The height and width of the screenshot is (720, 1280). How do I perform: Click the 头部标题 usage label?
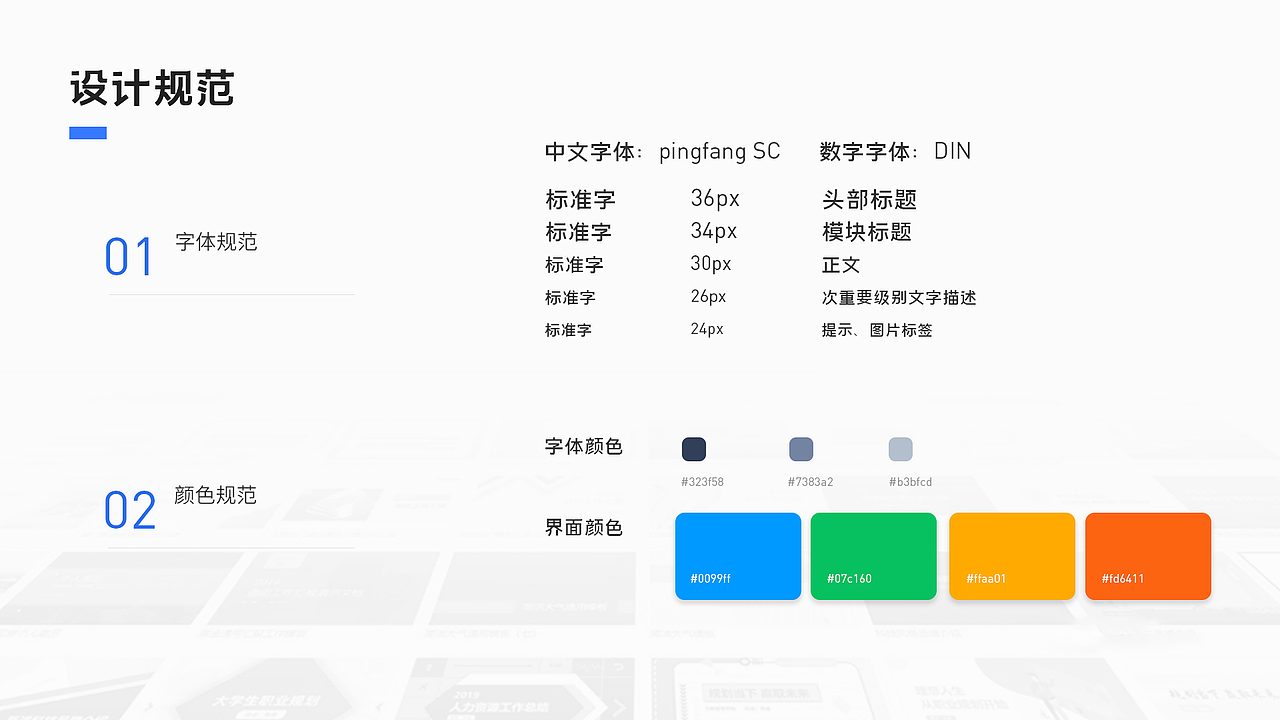coord(870,200)
